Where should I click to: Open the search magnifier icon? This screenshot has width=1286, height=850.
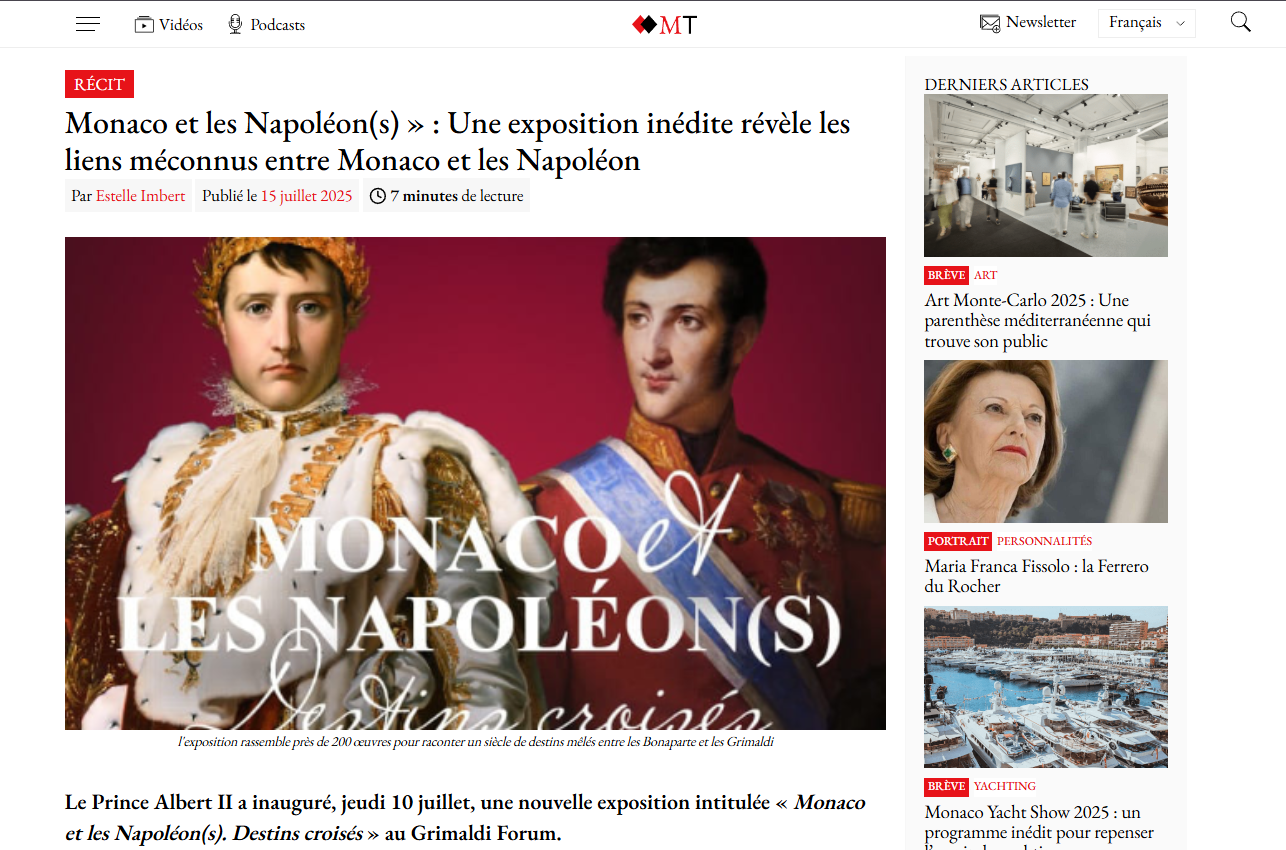coord(1240,22)
